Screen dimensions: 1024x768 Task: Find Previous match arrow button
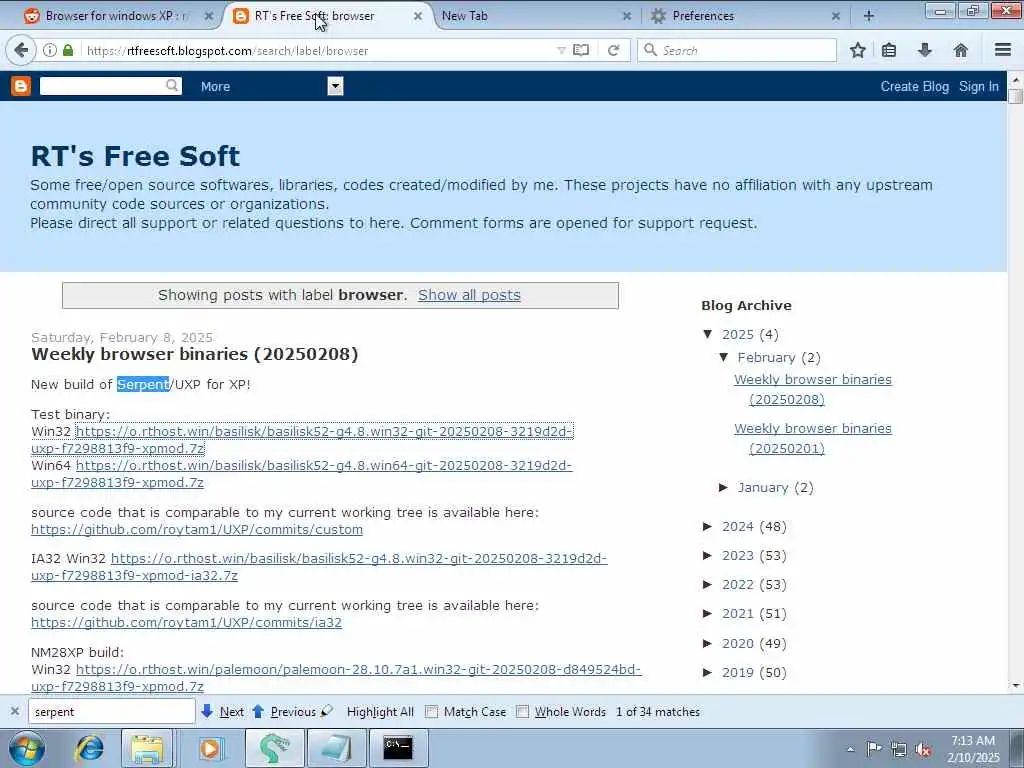(283, 711)
